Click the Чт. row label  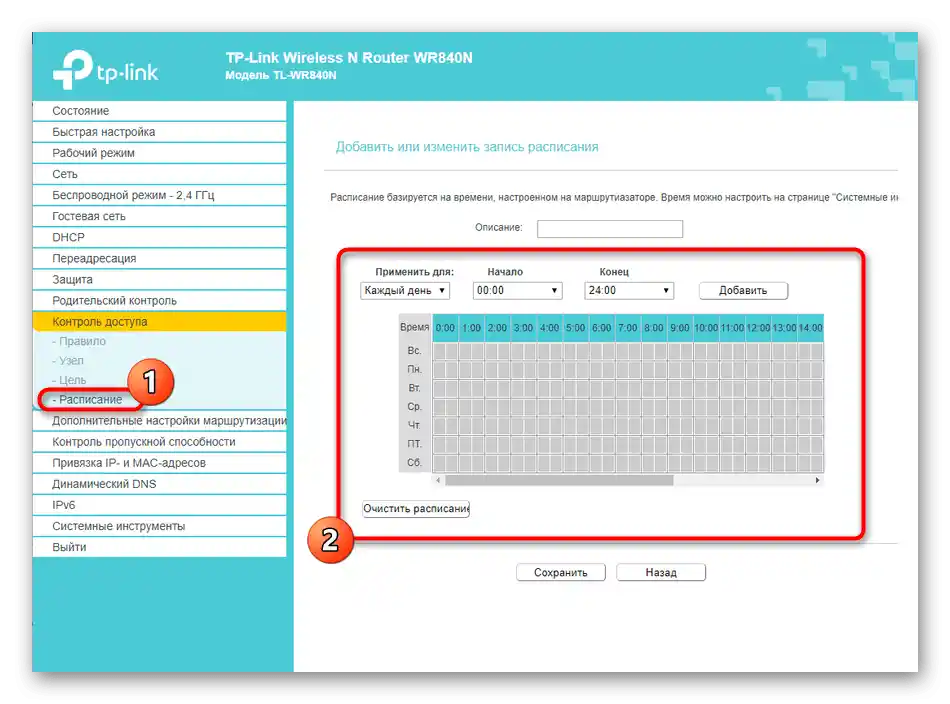tap(414, 425)
